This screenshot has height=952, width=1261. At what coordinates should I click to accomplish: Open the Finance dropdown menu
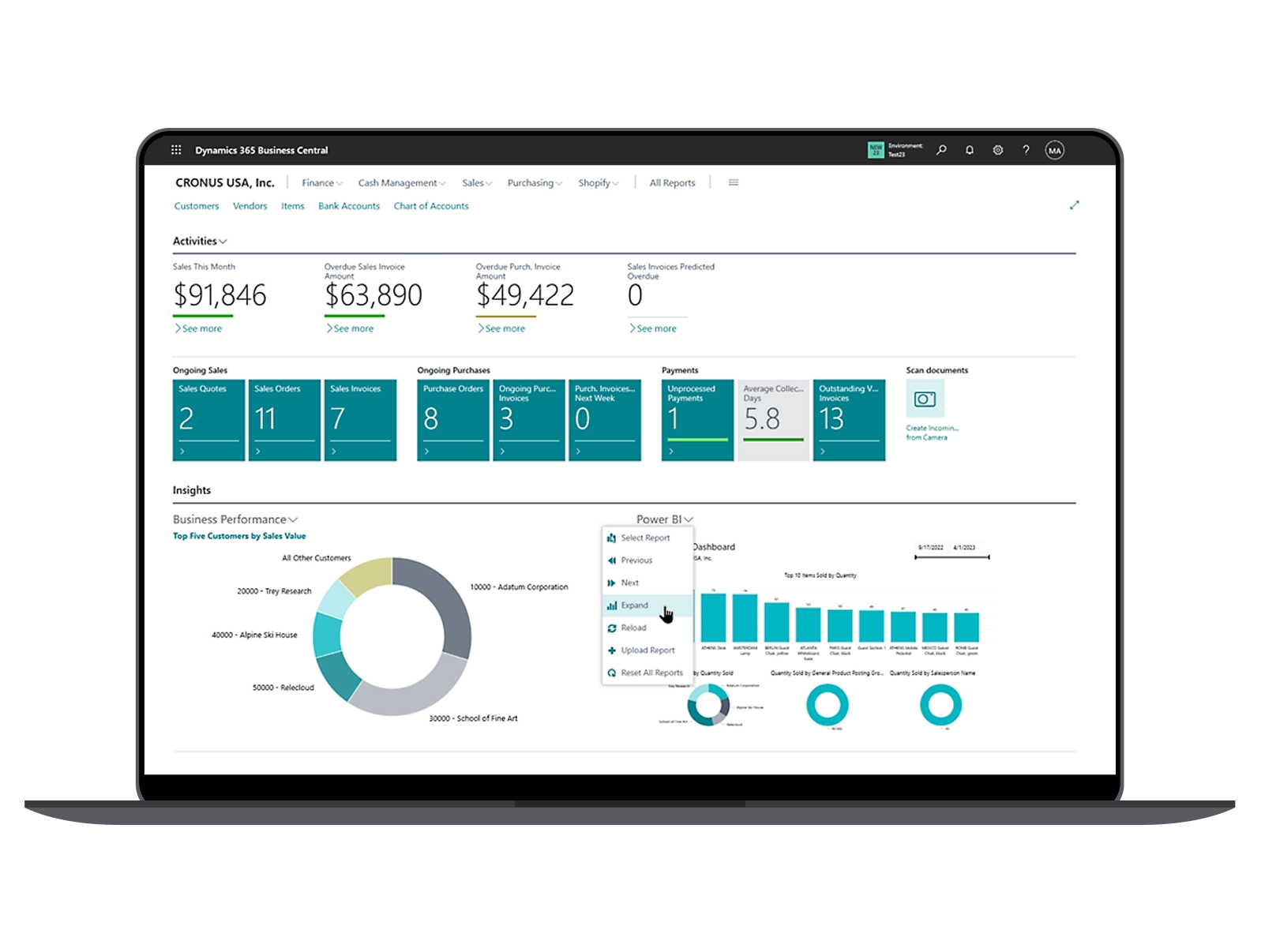pyautogui.click(x=322, y=183)
